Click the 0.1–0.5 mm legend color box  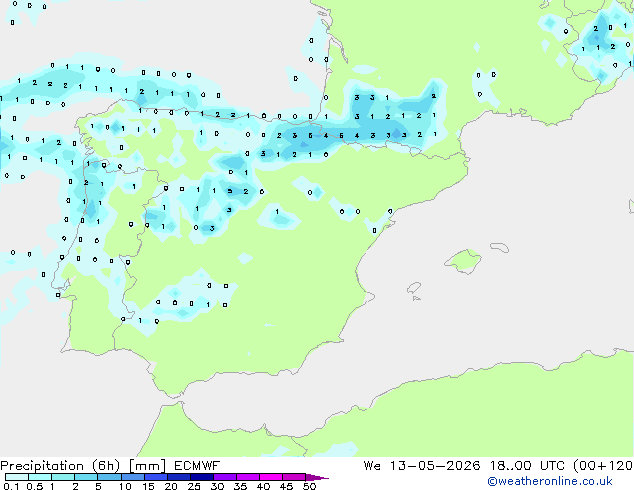[17, 477]
